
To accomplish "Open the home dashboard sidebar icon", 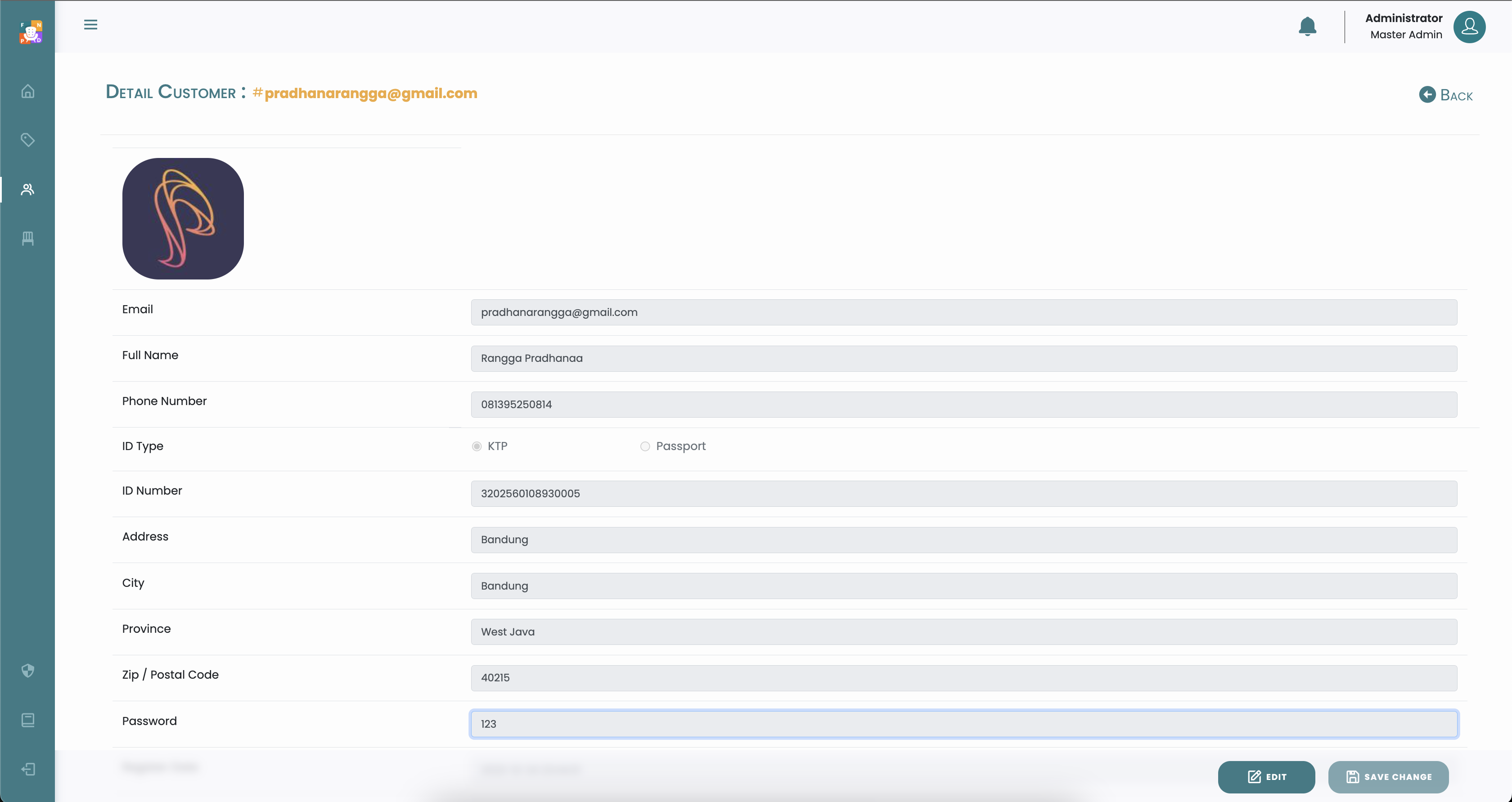I will click(27, 92).
